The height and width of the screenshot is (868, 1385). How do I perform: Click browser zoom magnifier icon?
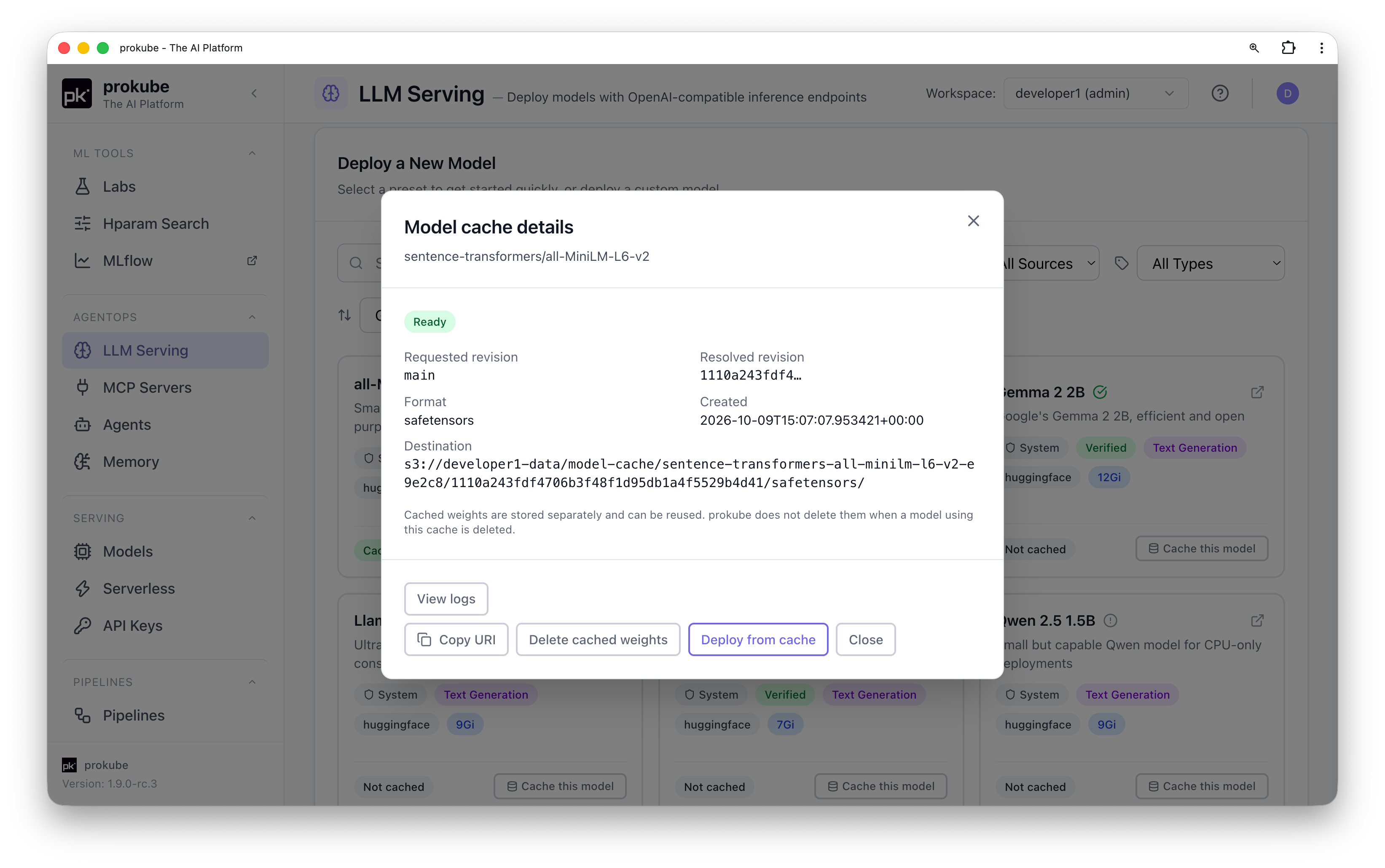[x=1253, y=48]
